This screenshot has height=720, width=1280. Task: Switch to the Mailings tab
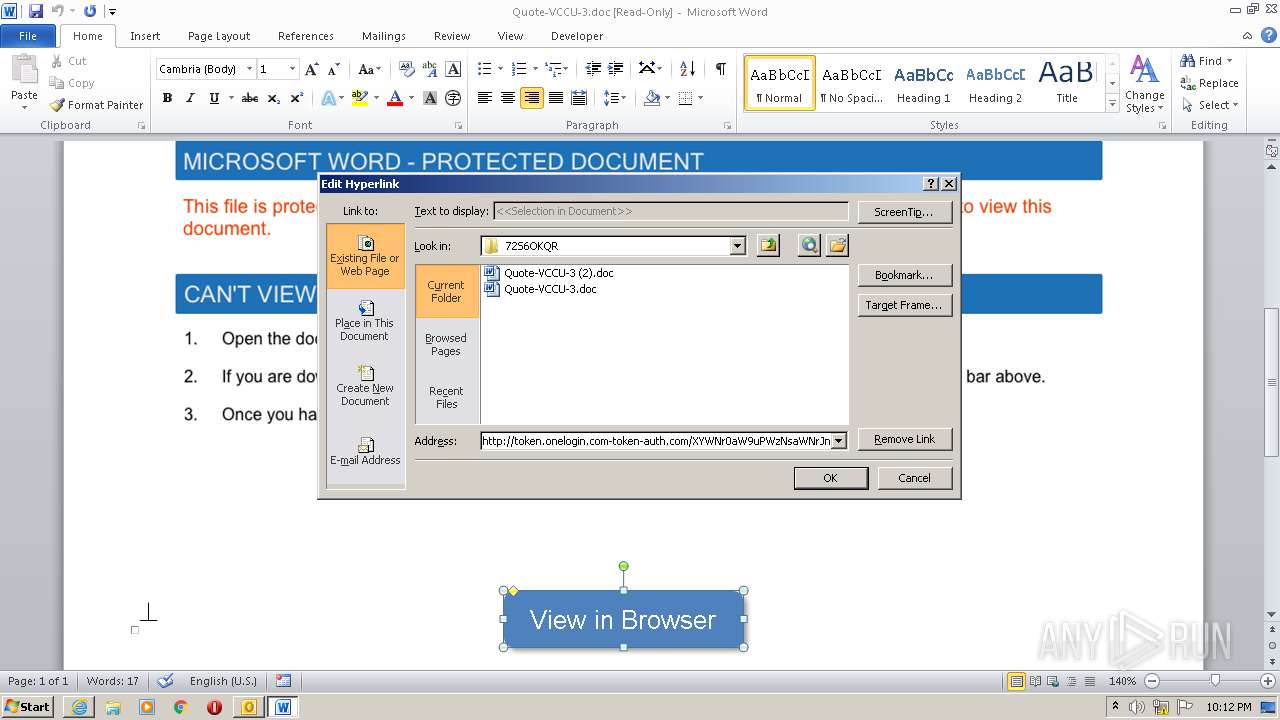click(384, 36)
